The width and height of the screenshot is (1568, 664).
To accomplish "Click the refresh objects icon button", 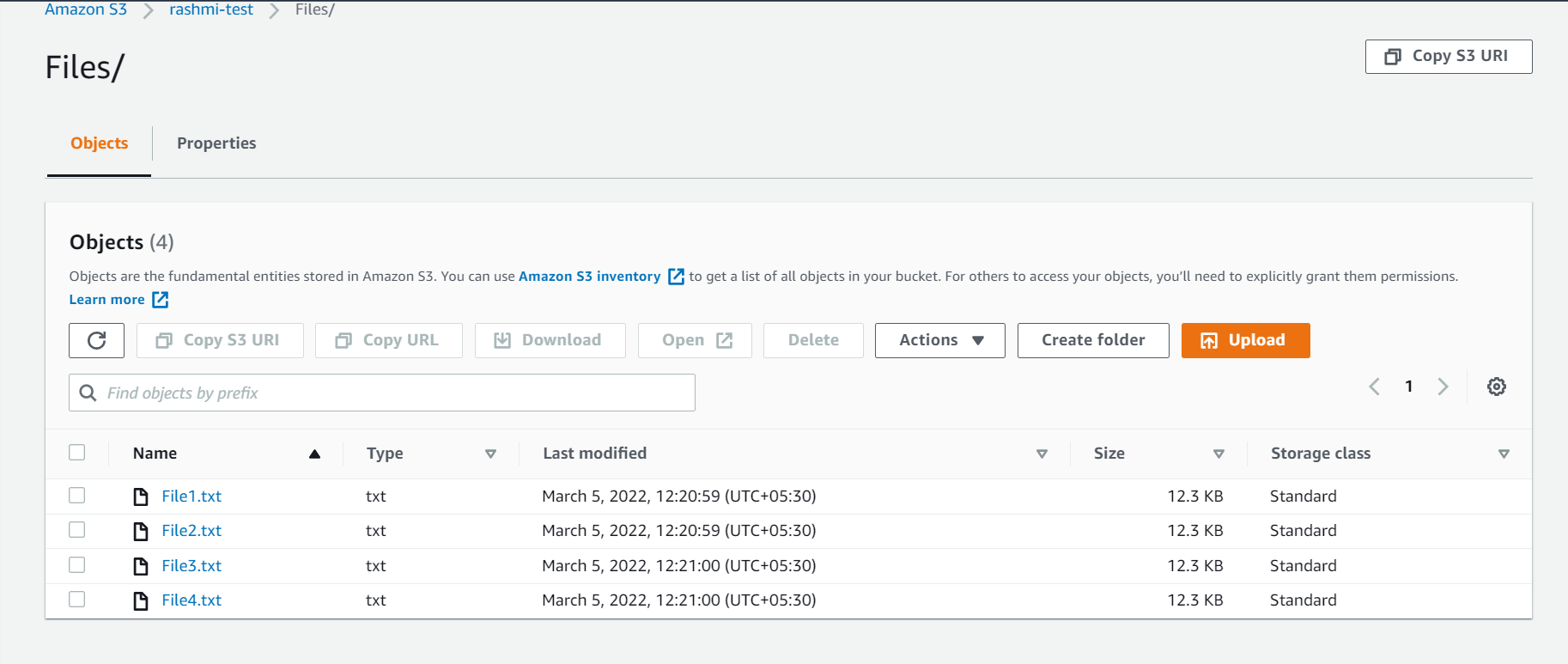I will (x=96, y=340).
